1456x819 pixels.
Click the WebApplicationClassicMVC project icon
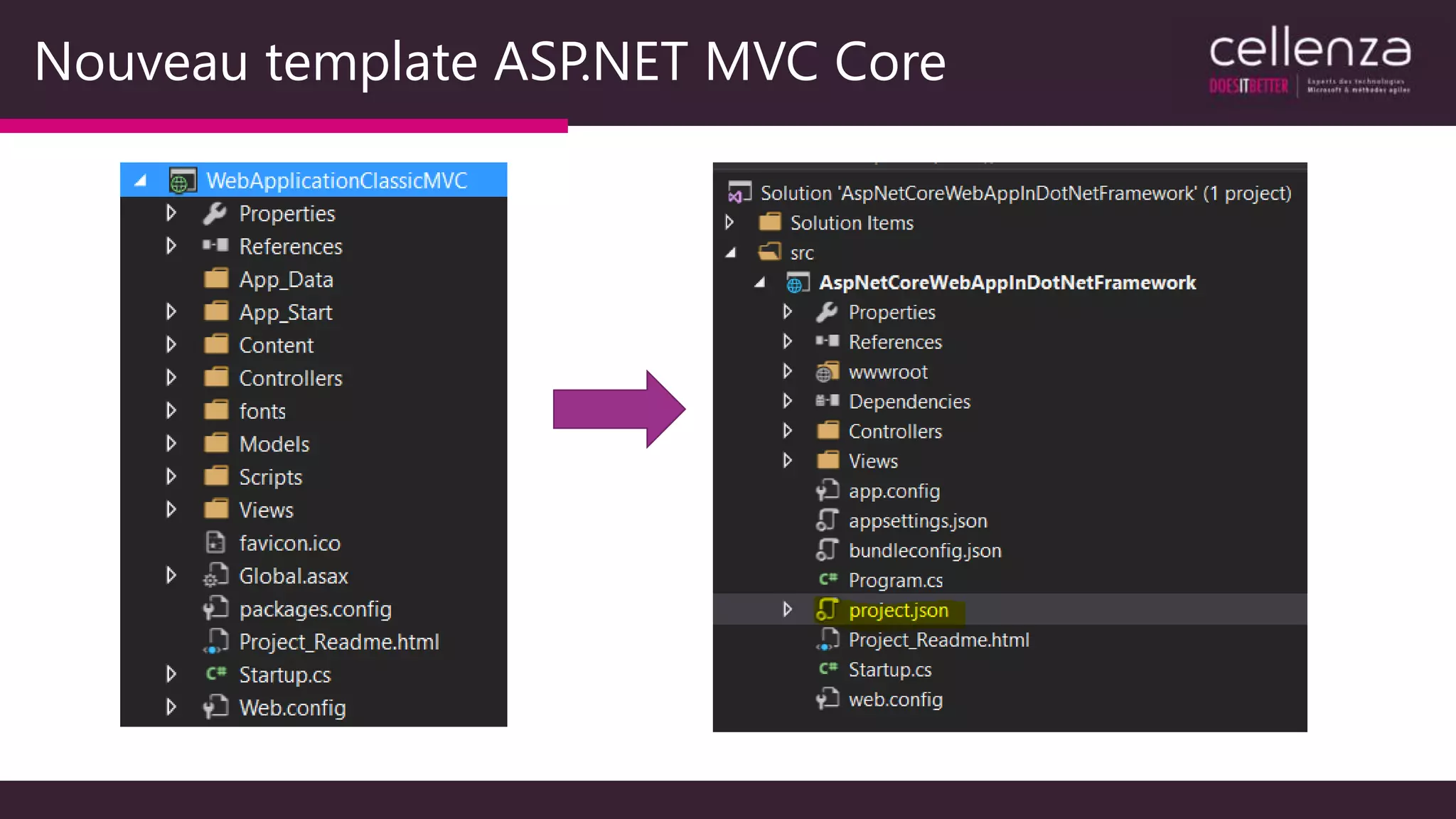183,181
